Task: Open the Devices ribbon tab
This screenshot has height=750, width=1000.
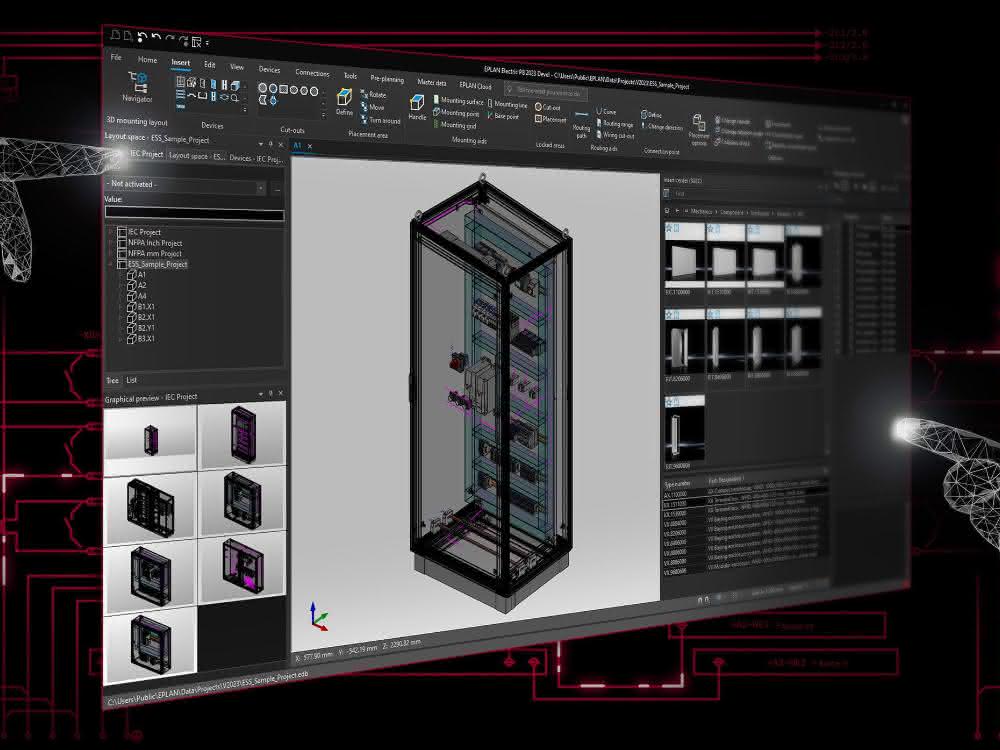Action: [x=269, y=70]
